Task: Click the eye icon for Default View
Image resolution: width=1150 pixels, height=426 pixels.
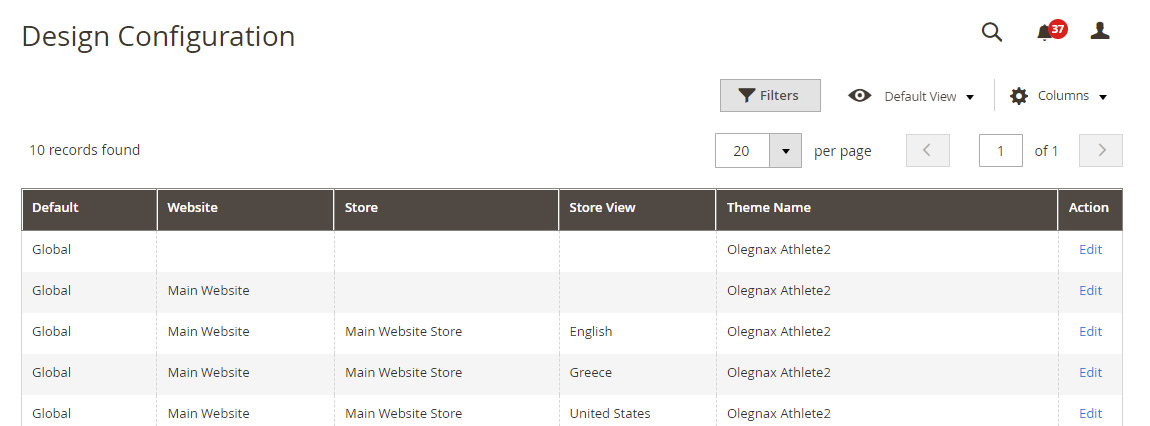Action: pyautogui.click(x=860, y=95)
